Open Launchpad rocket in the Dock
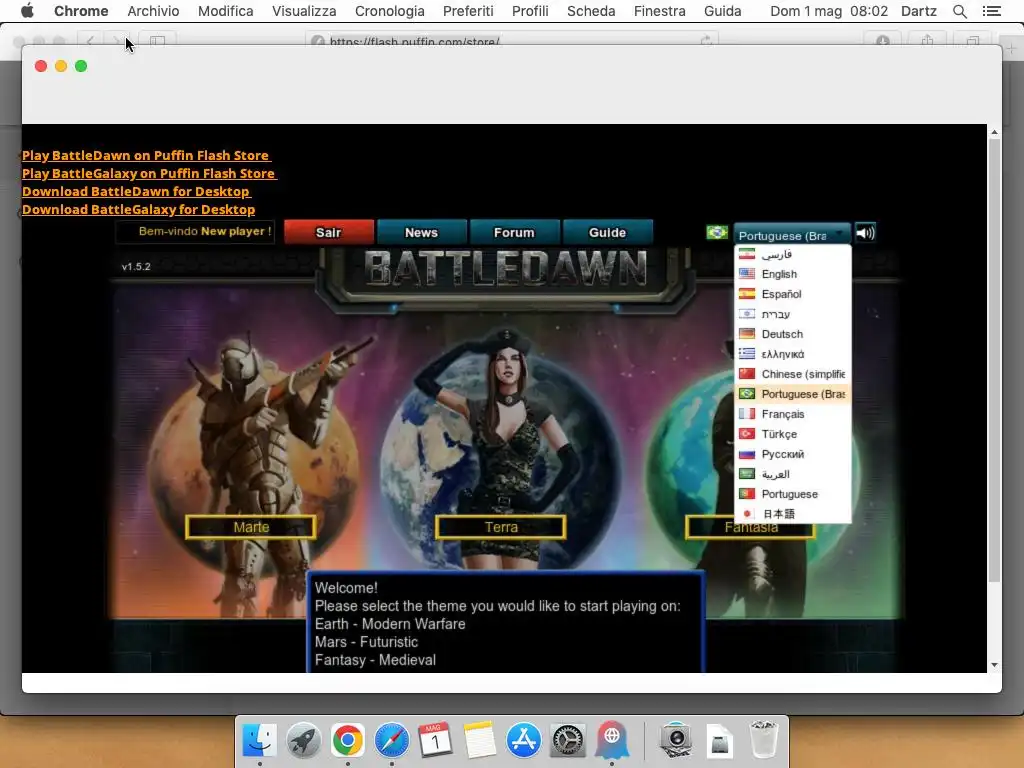The image size is (1024, 768). pos(304,740)
